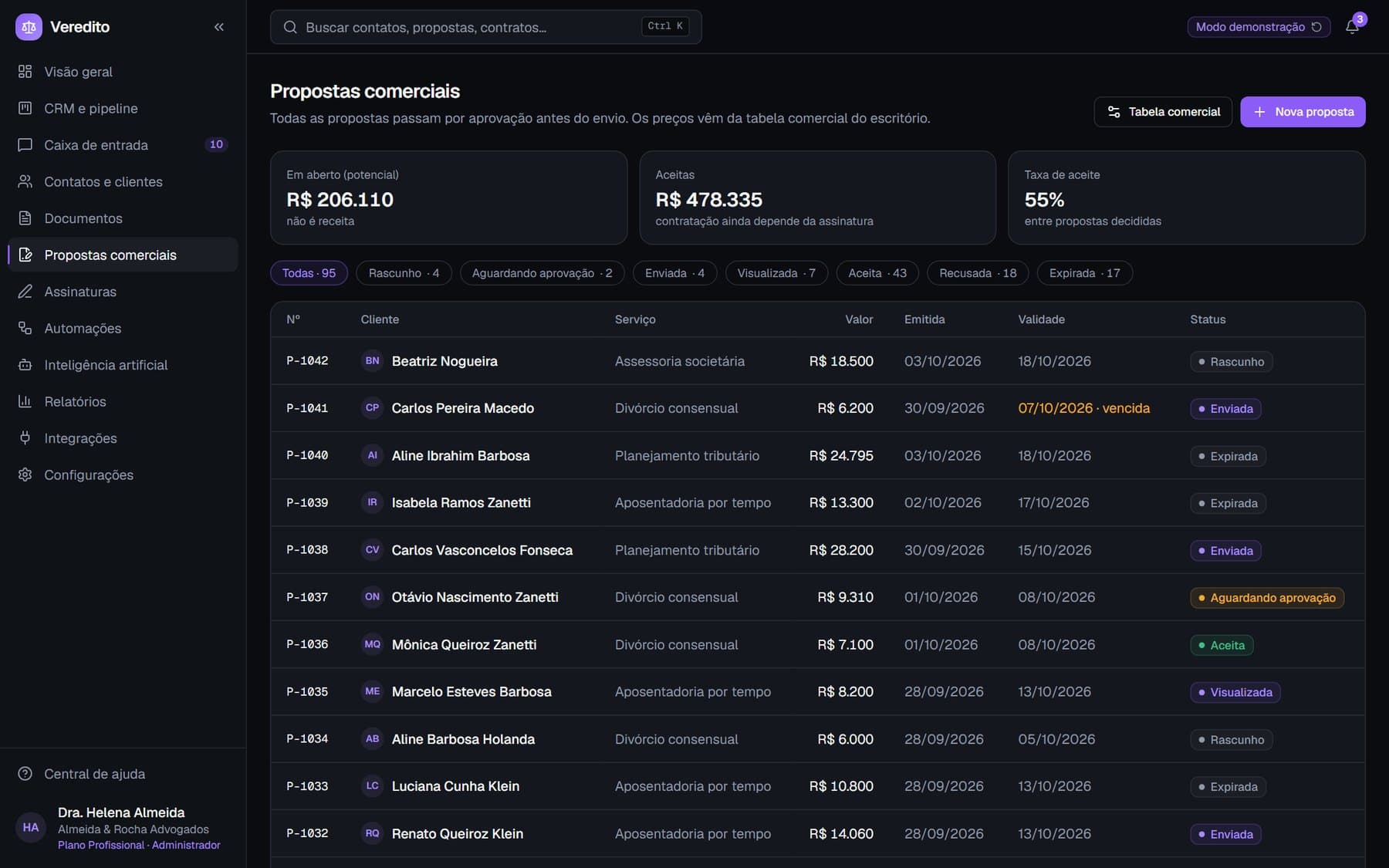Select Aline Ibrahim Barbosa row
The image size is (1389, 868).
[817, 456]
